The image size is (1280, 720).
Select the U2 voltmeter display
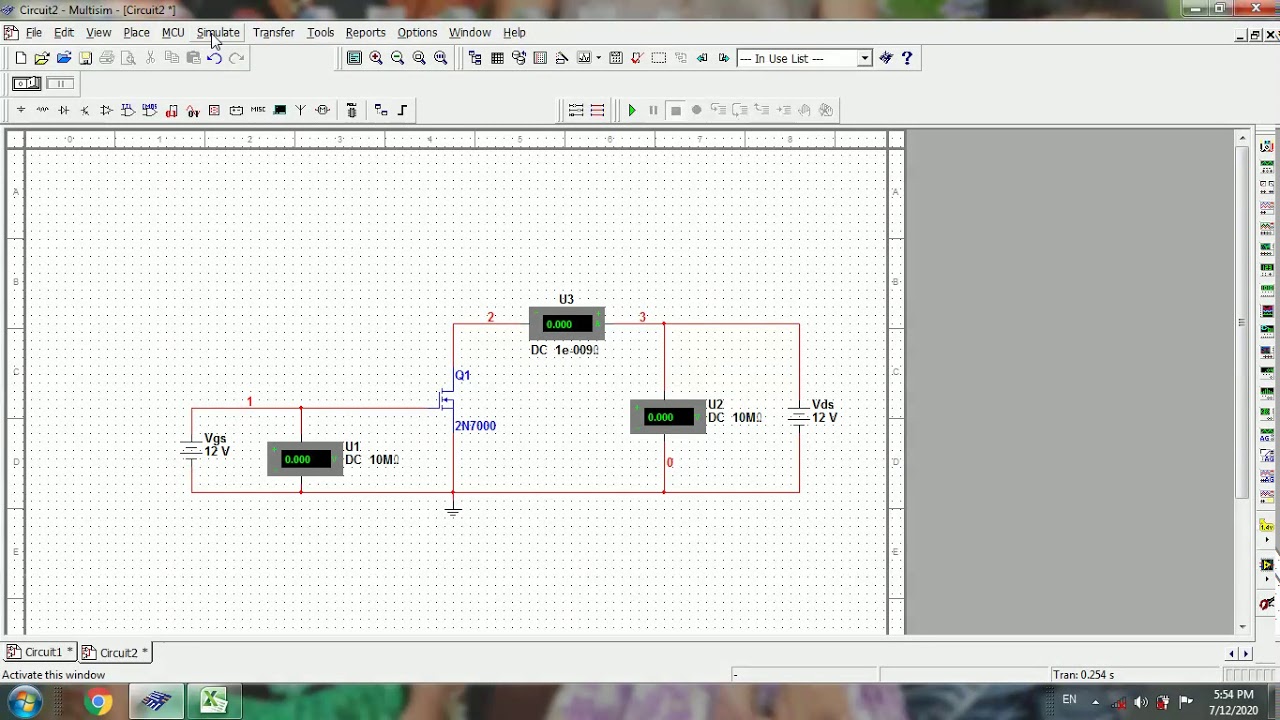coord(668,417)
